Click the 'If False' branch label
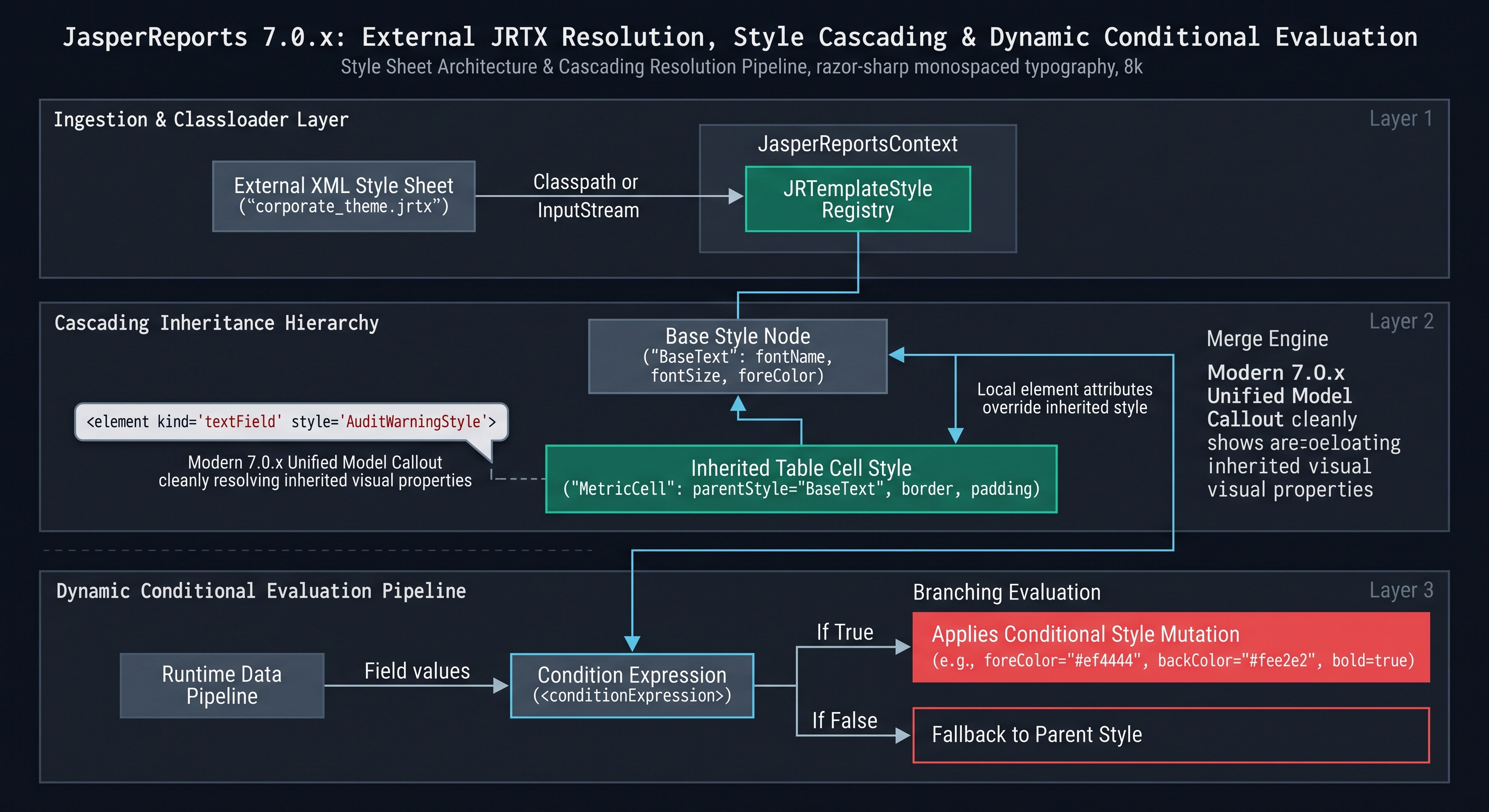The height and width of the screenshot is (812, 1489). pyautogui.click(x=844, y=721)
